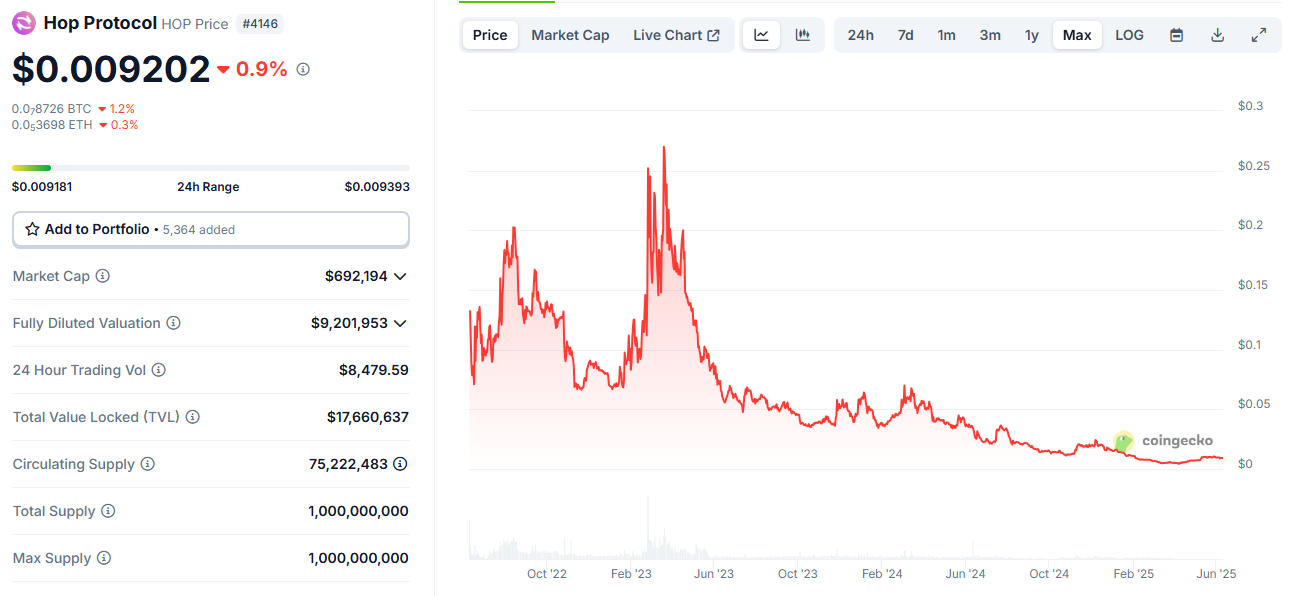The height and width of the screenshot is (596, 1311).
Task: Expand the Market Cap value chevron
Action: (x=400, y=277)
